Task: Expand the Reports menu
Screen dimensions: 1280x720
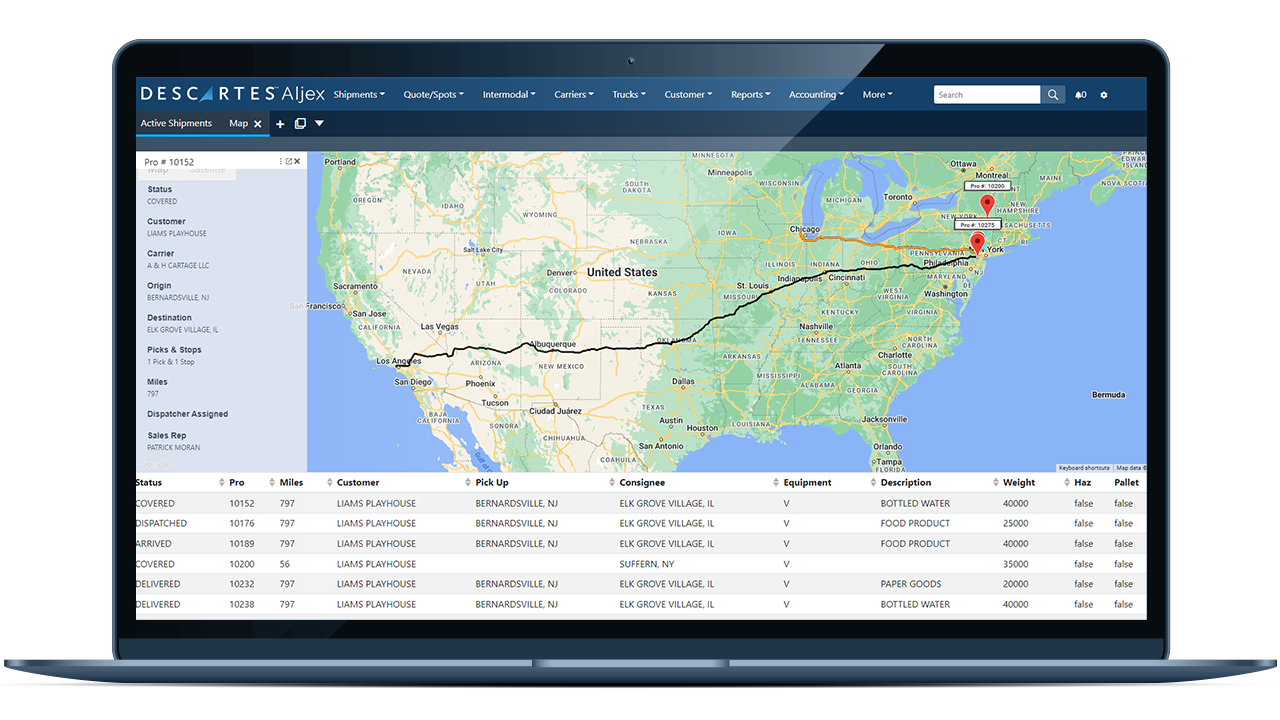Action: point(751,95)
